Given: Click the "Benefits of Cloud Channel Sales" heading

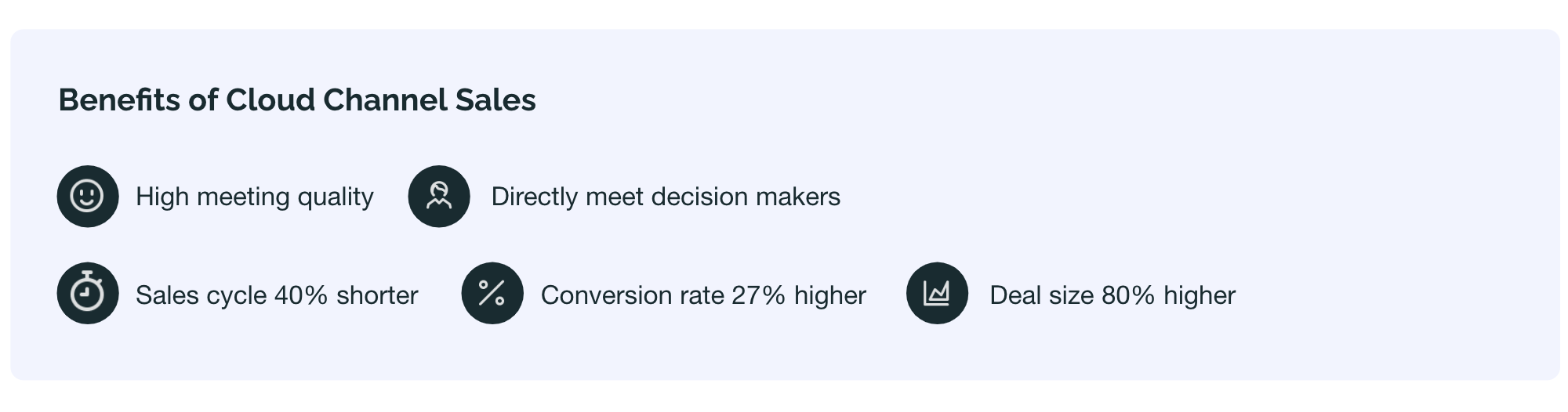Looking at the screenshot, I should pyautogui.click(x=296, y=100).
